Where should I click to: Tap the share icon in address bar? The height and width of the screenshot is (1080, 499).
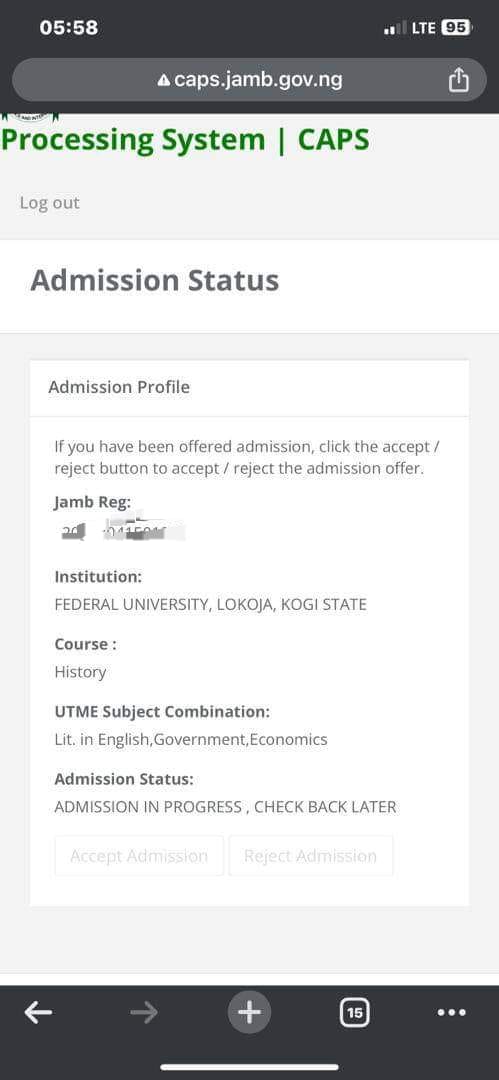click(x=458, y=80)
